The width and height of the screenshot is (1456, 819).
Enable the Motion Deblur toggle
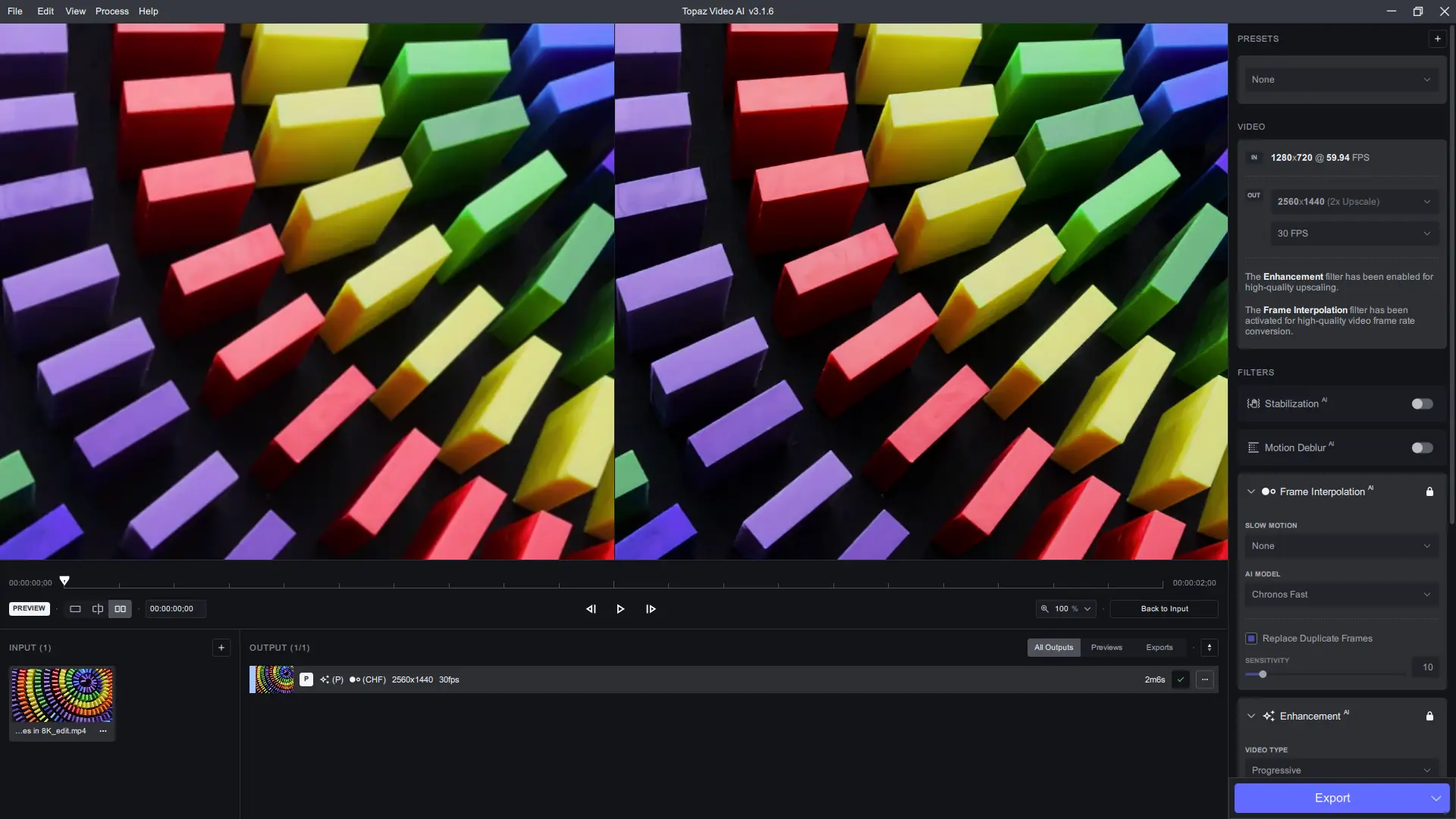coord(1422,448)
